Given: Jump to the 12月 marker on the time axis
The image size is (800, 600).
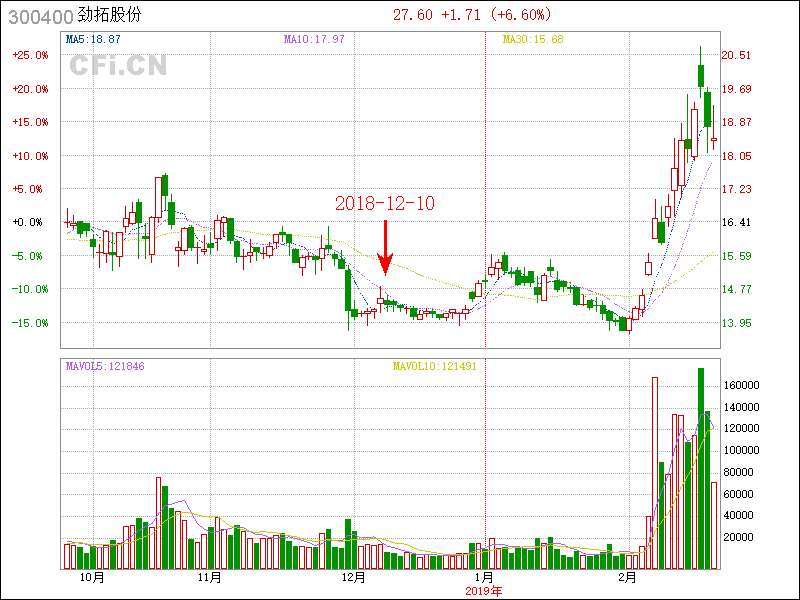Looking at the screenshot, I should click(x=354, y=578).
